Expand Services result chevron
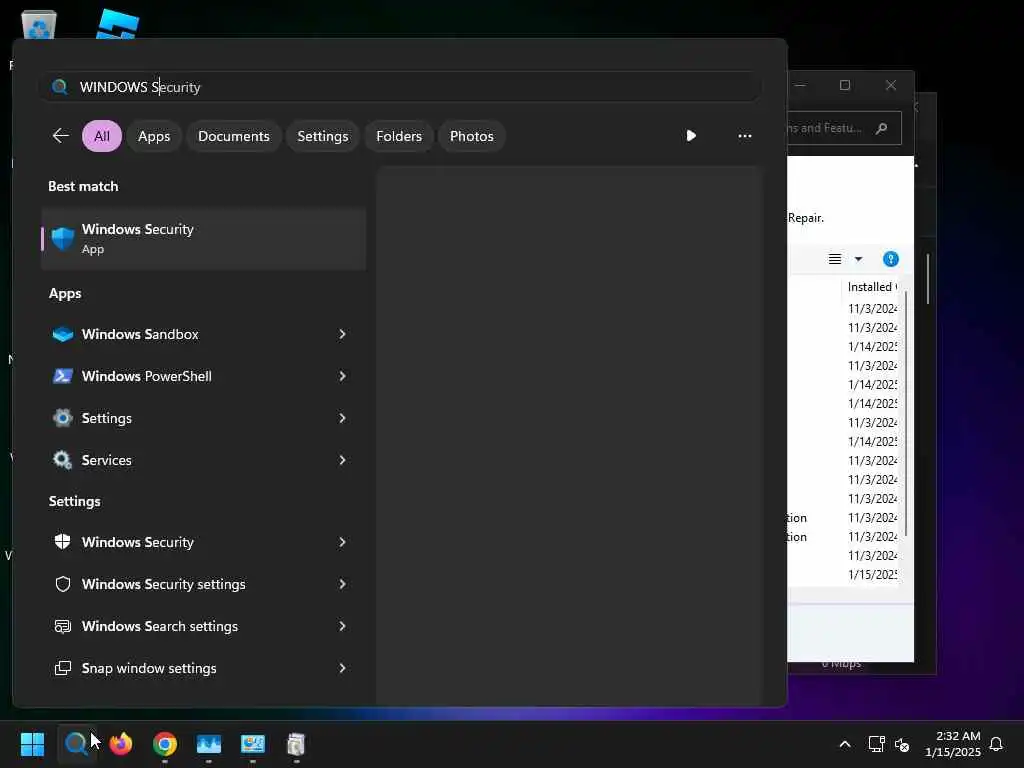 coord(342,460)
